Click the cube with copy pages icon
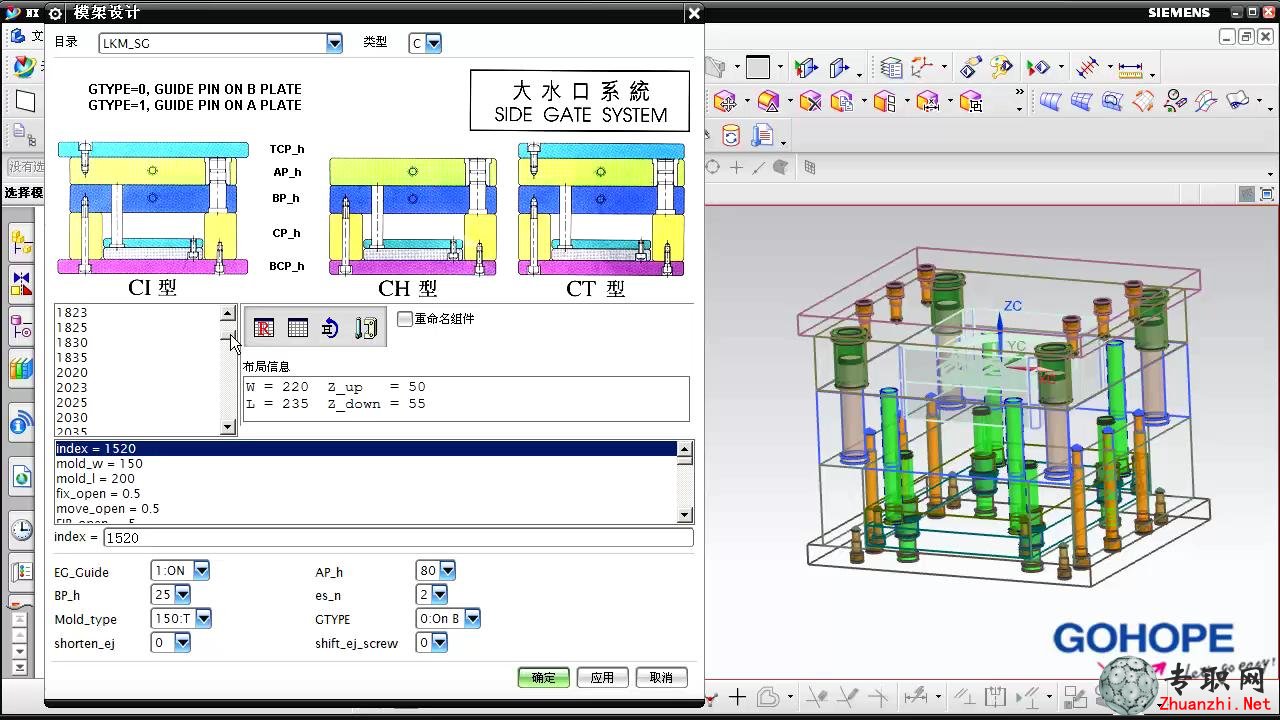Screen dimensions: 1280x720 point(842,101)
